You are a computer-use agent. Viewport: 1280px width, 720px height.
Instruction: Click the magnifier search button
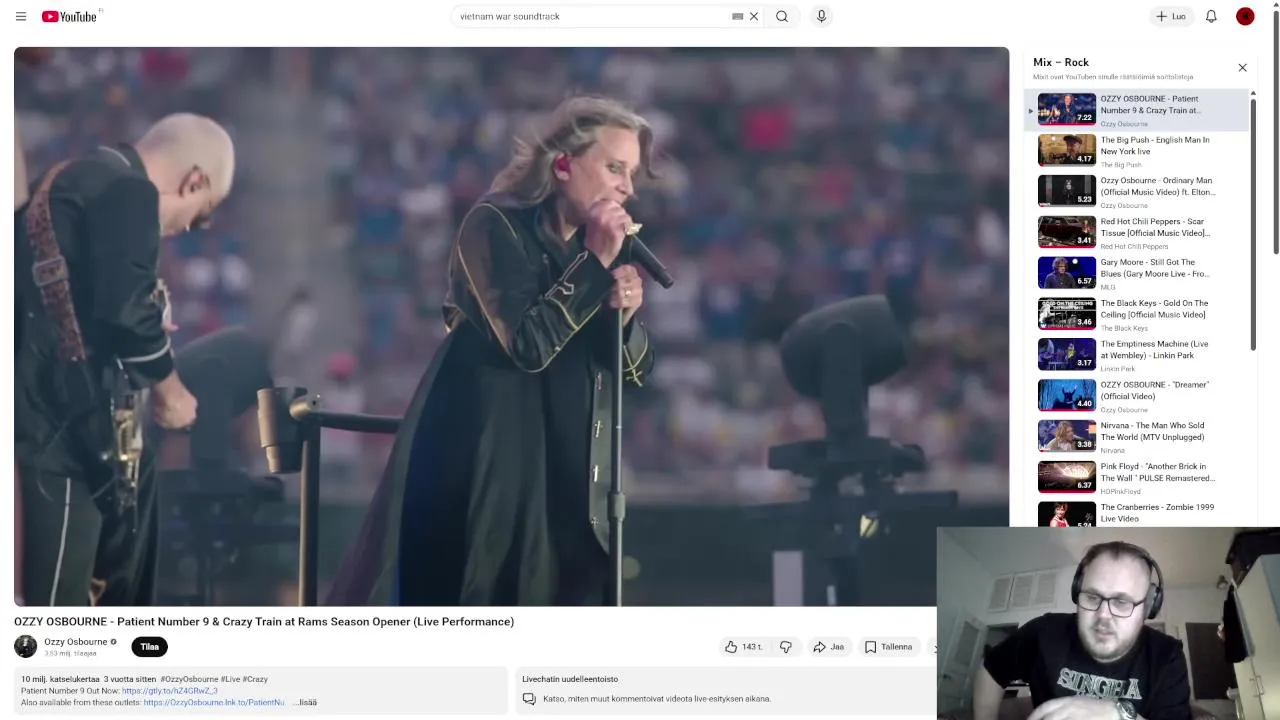782,16
